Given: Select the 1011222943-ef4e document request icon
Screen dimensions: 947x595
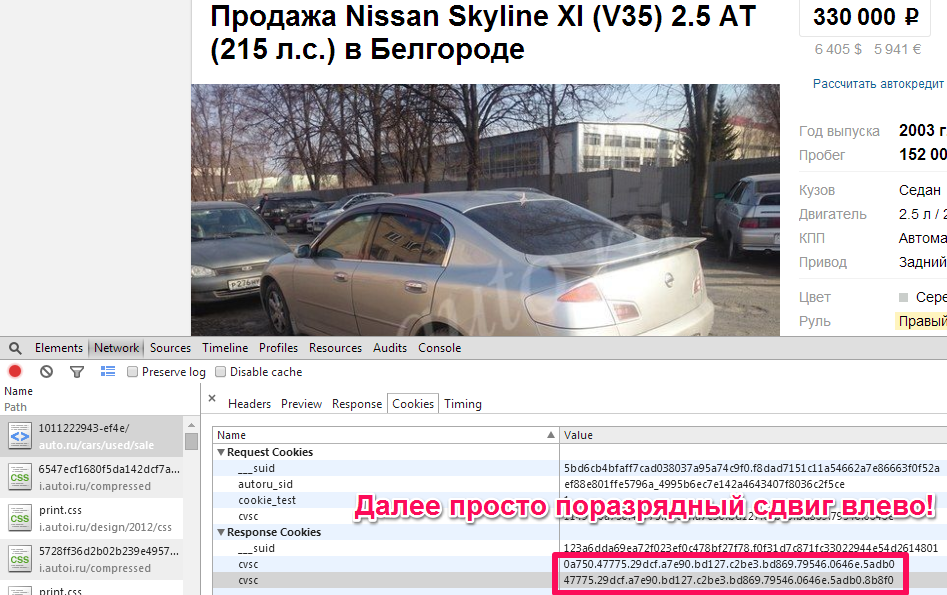Looking at the screenshot, I should pyautogui.click(x=19, y=436).
